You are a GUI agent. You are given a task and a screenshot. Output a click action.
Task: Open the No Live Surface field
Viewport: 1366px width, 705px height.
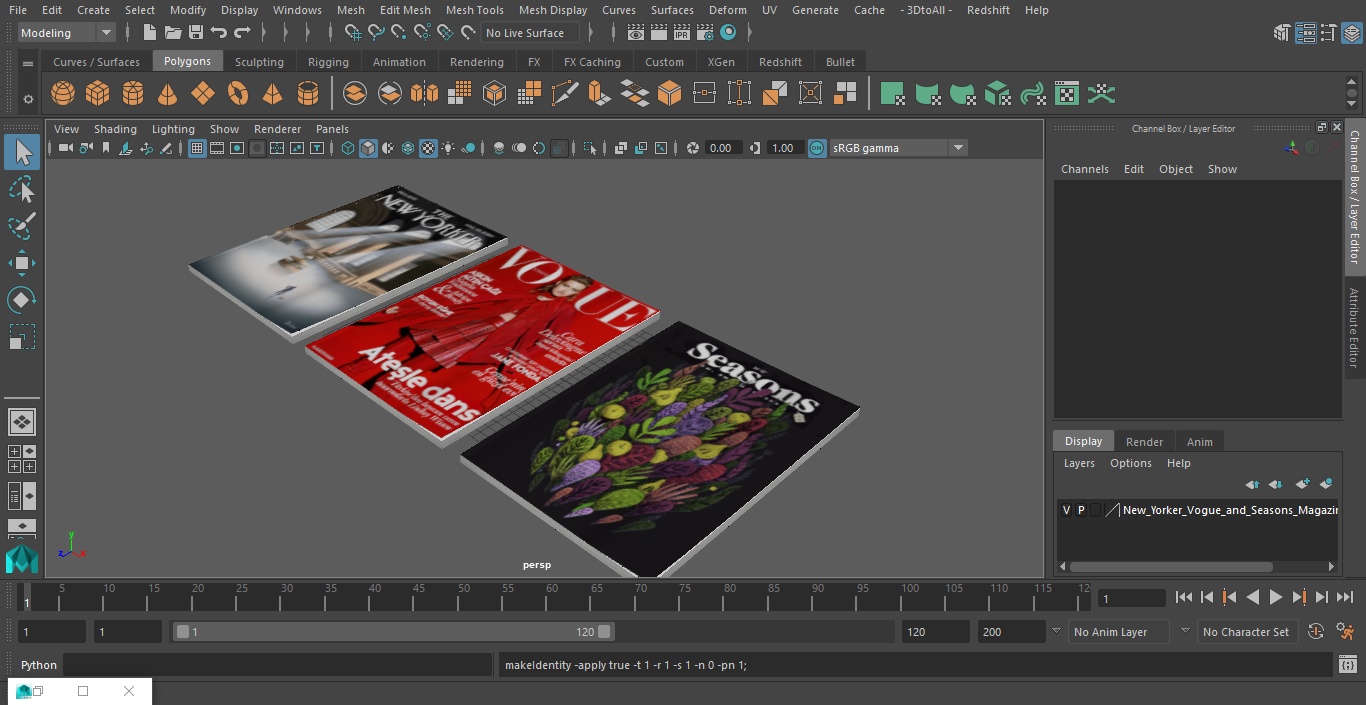[529, 33]
